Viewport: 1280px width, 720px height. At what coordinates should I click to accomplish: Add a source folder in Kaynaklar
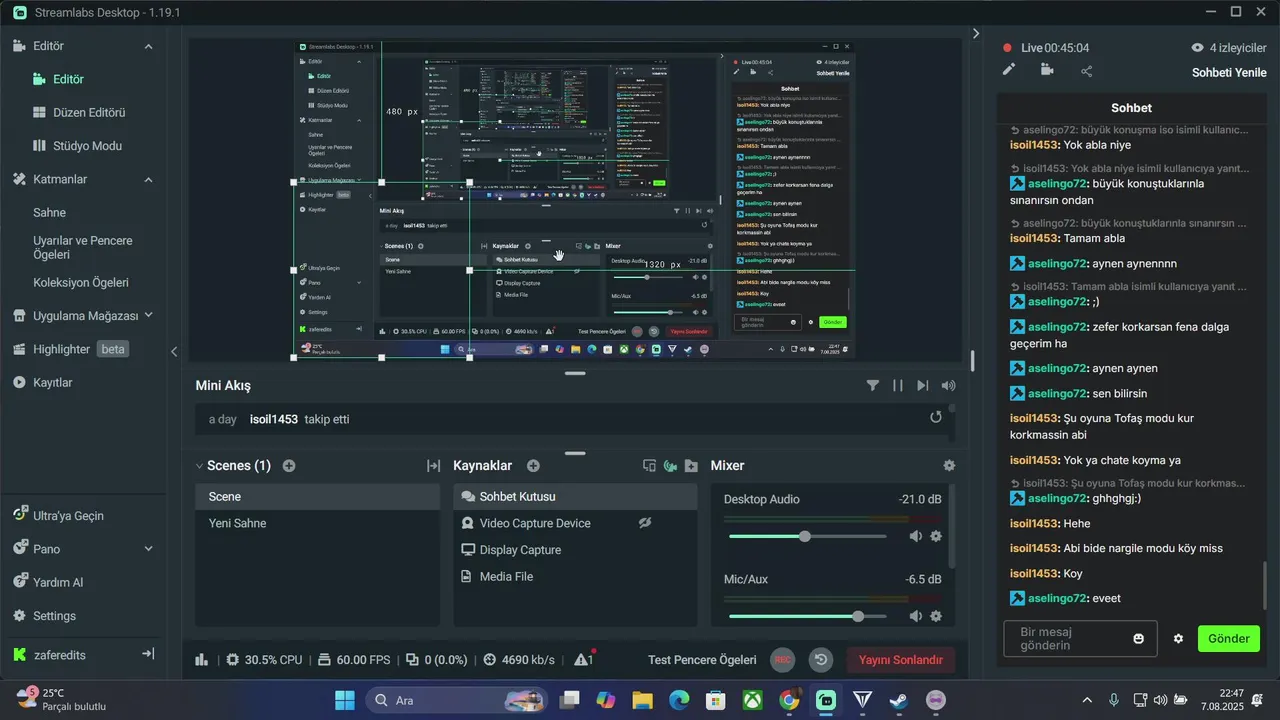click(x=691, y=466)
